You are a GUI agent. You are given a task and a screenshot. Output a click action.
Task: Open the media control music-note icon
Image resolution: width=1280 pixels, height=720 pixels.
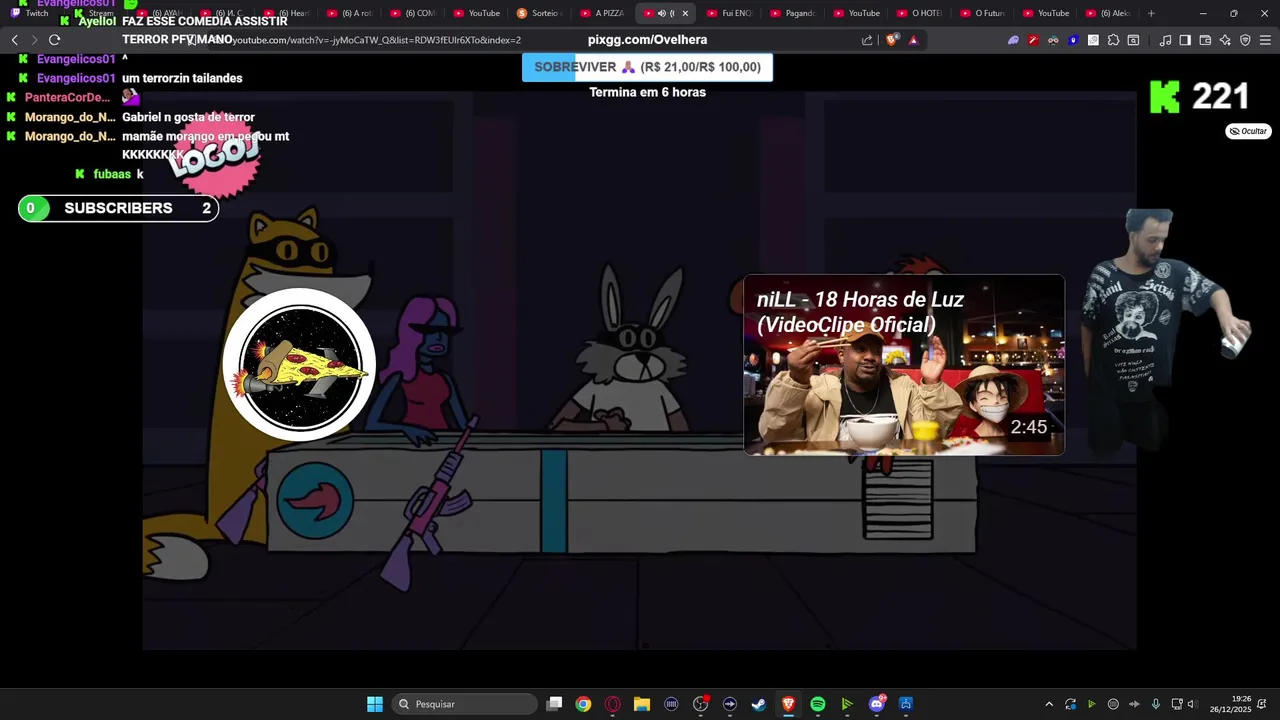(1165, 40)
